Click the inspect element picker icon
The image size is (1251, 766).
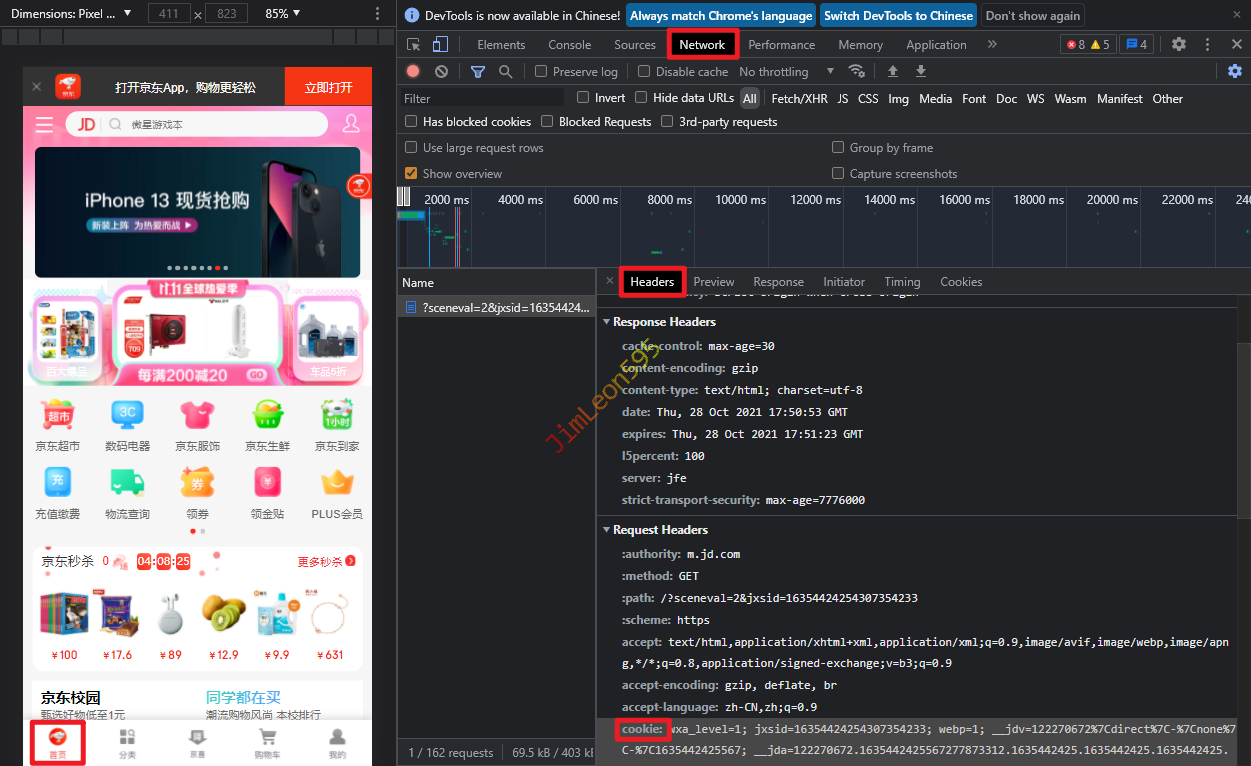tap(413, 45)
